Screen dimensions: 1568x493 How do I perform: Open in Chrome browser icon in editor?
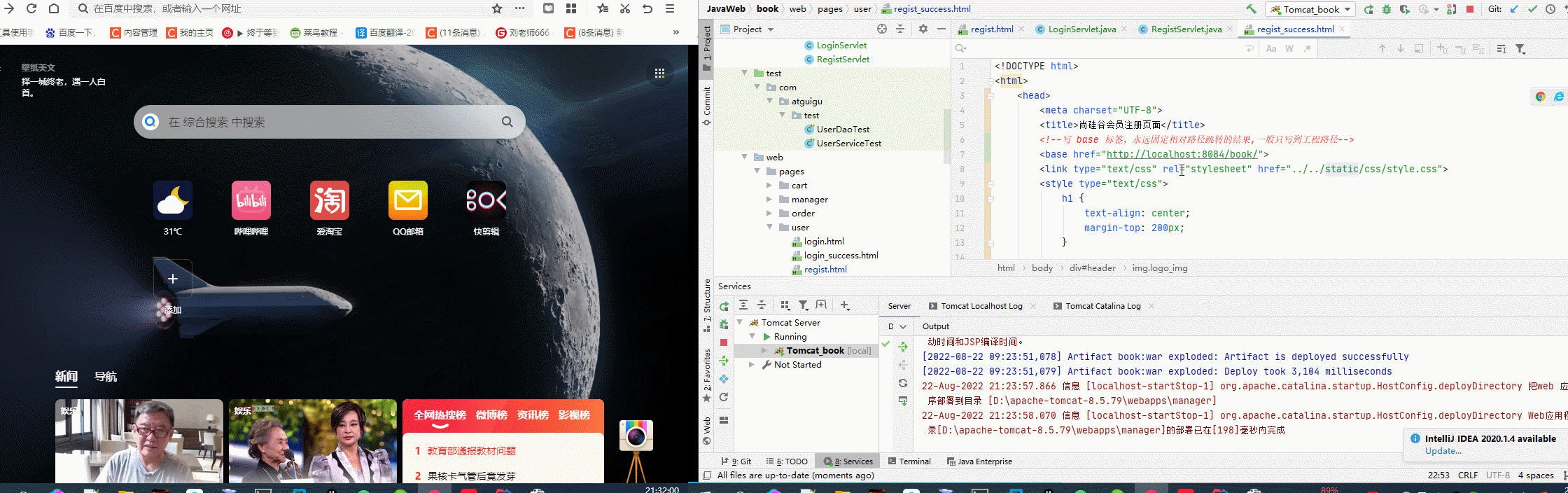click(x=1540, y=97)
